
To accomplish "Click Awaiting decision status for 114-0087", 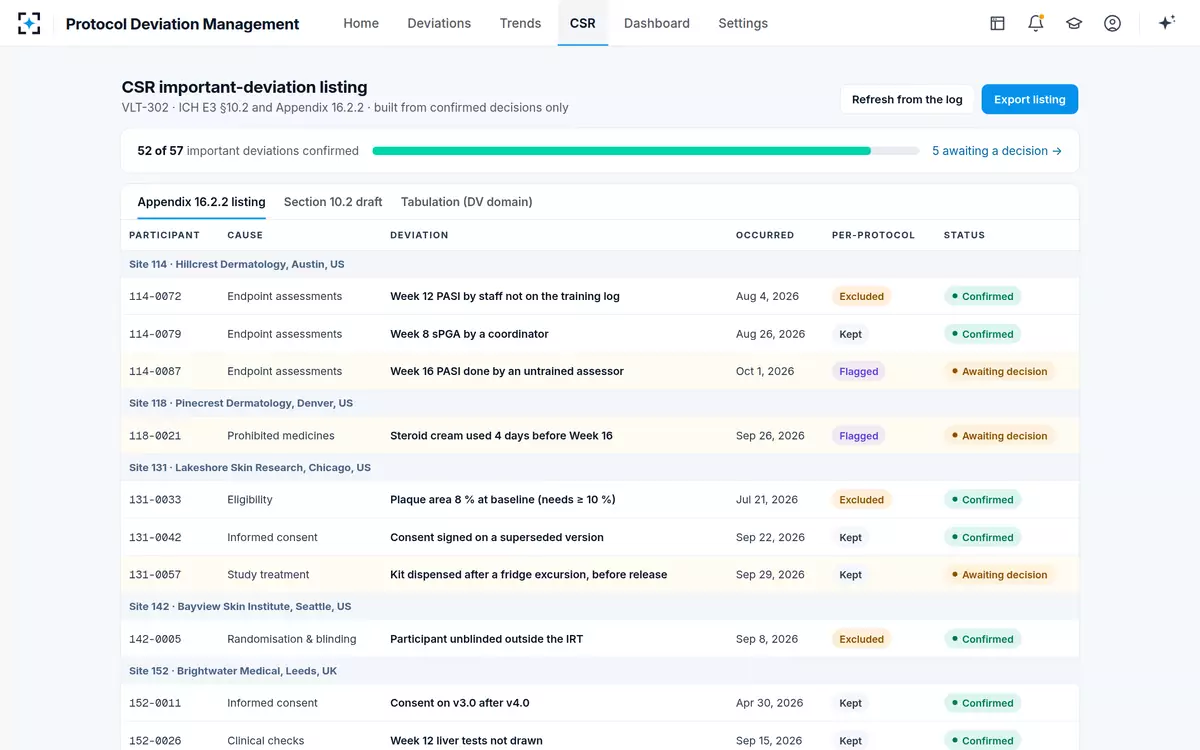I will coord(999,371).
